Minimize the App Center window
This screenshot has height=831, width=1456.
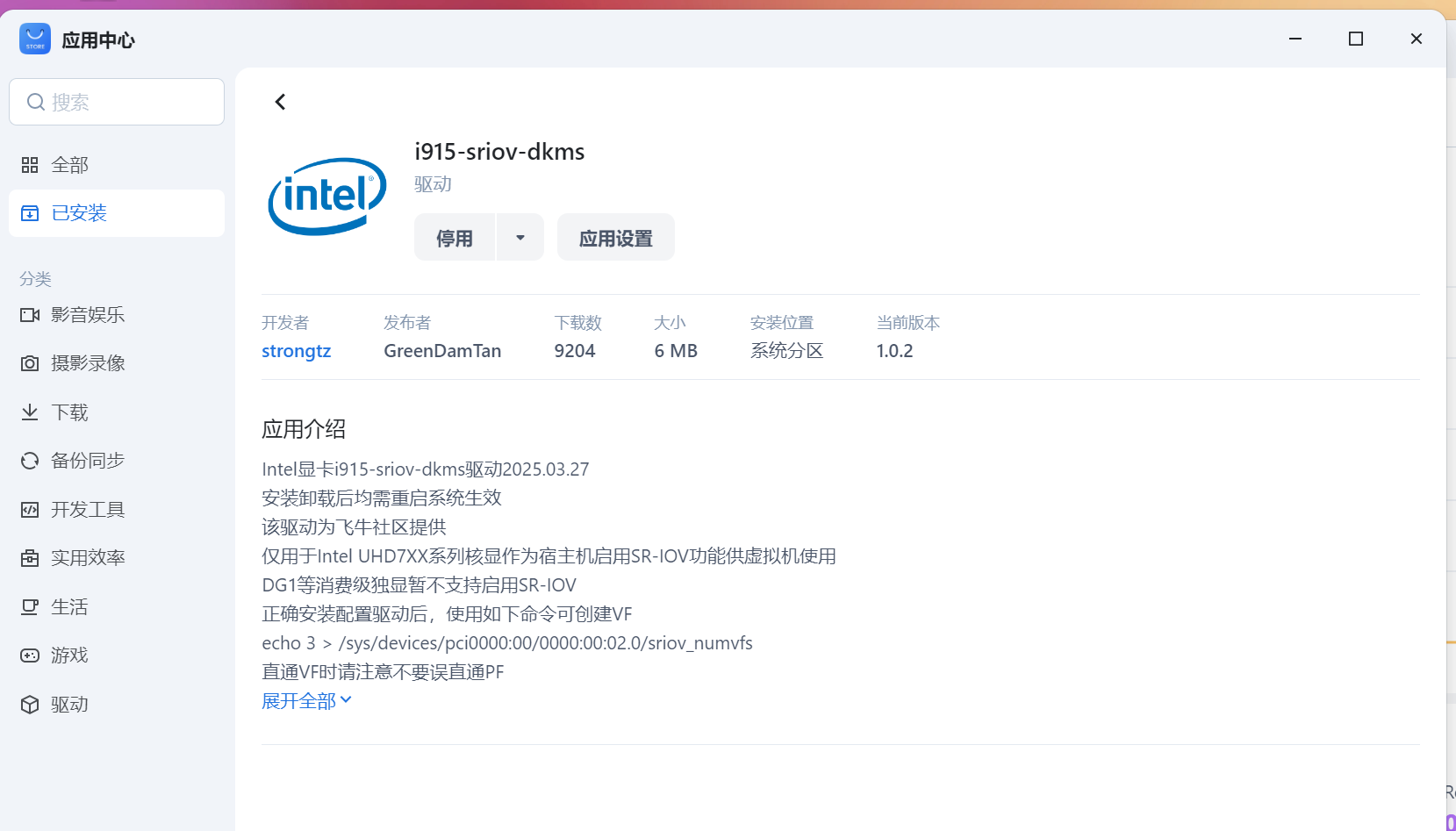coord(1295,39)
